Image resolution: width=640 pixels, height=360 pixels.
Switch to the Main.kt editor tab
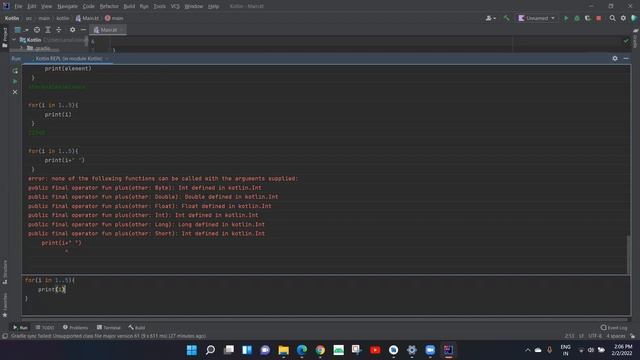point(107,30)
